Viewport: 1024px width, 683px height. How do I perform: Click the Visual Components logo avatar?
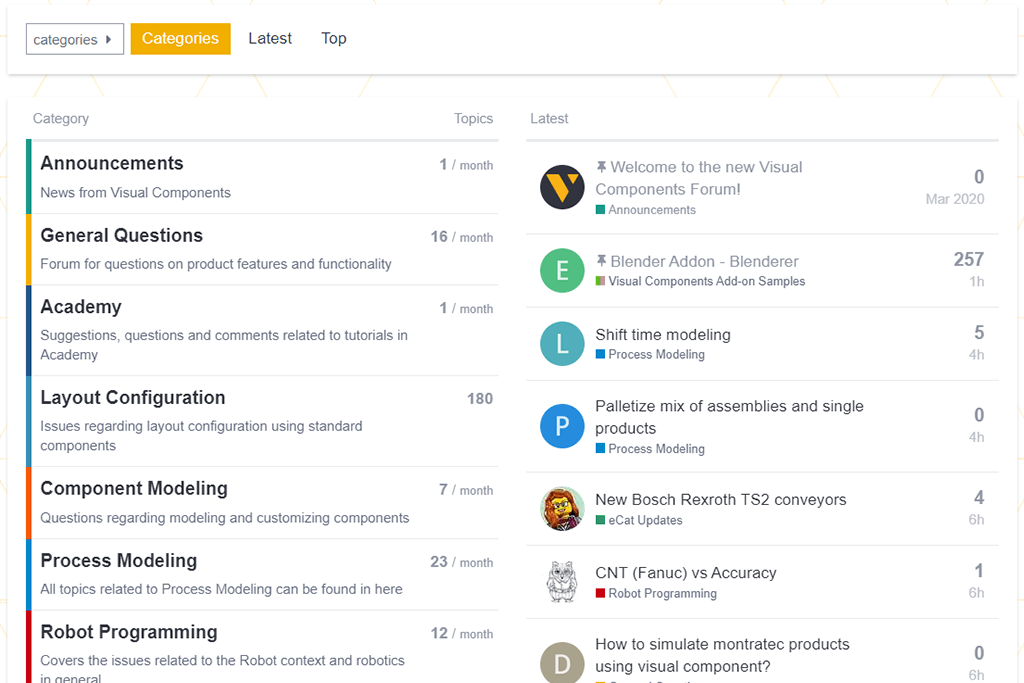(x=562, y=187)
